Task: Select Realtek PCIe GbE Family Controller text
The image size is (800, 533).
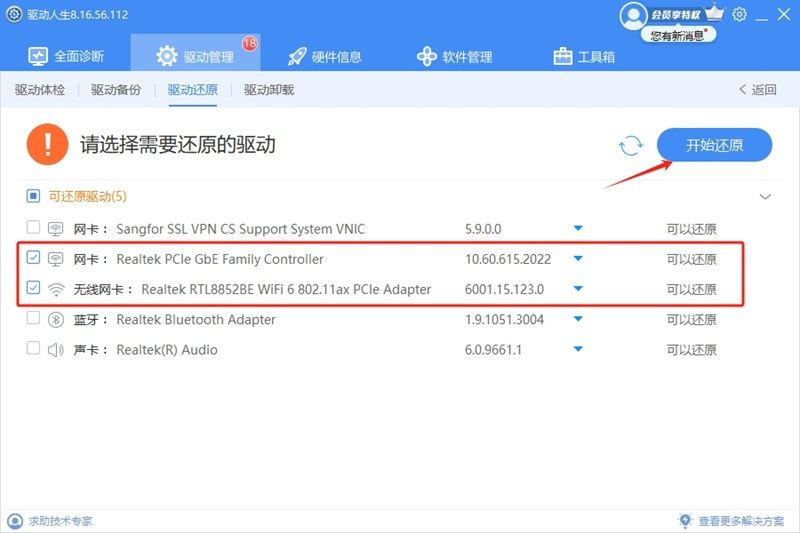Action: (220, 259)
